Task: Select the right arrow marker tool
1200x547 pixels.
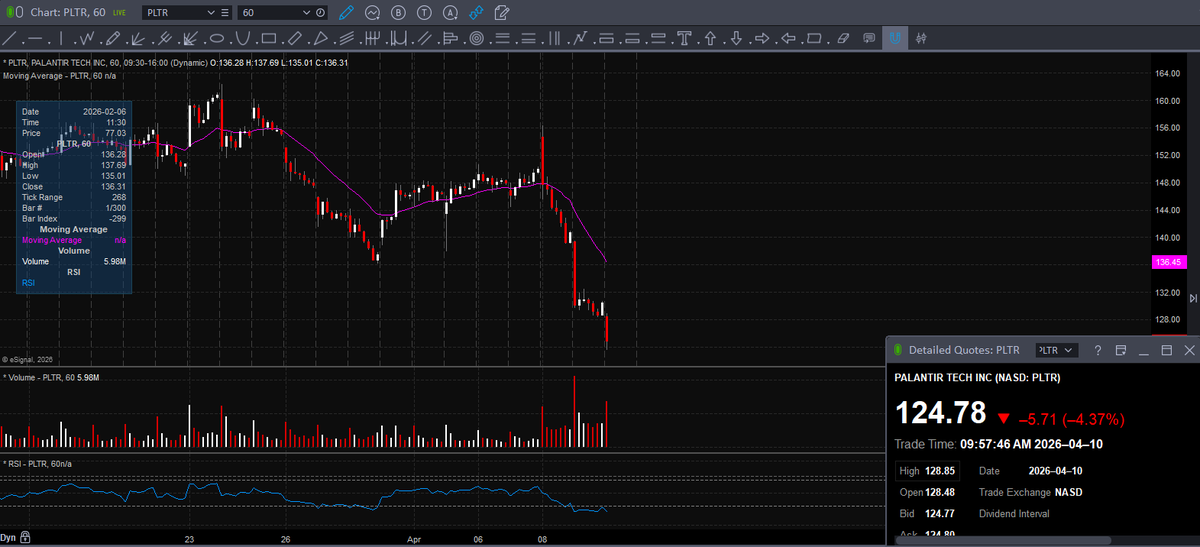Action: (762, 38)
